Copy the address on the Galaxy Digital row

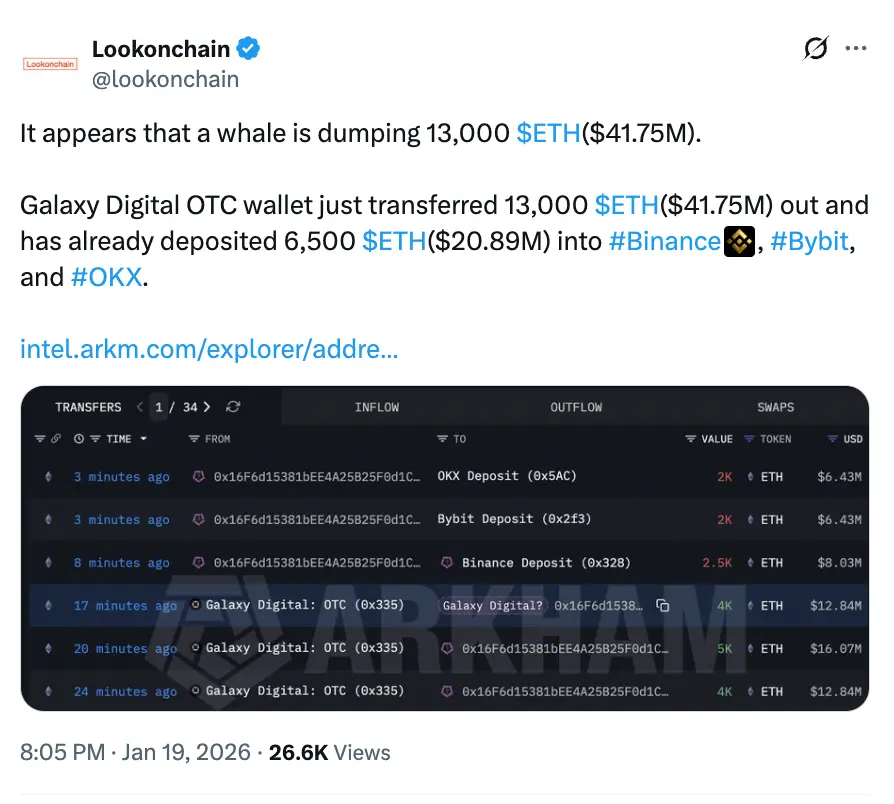pos(662,605)
